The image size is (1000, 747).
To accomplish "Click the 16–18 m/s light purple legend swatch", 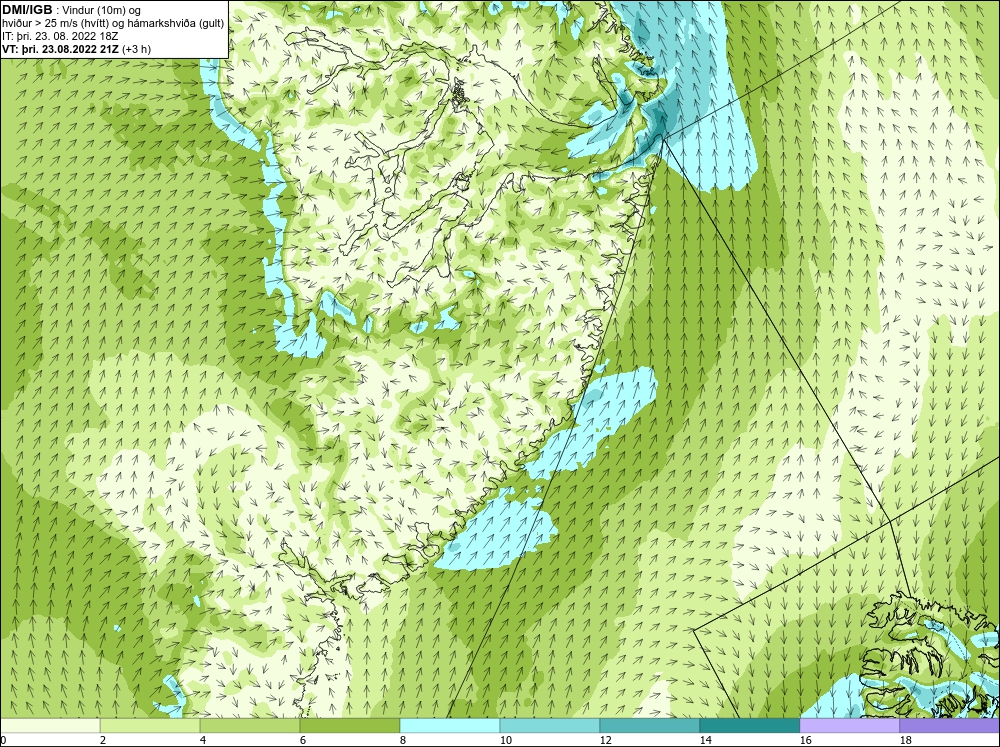I will click(x=849, y=726).
